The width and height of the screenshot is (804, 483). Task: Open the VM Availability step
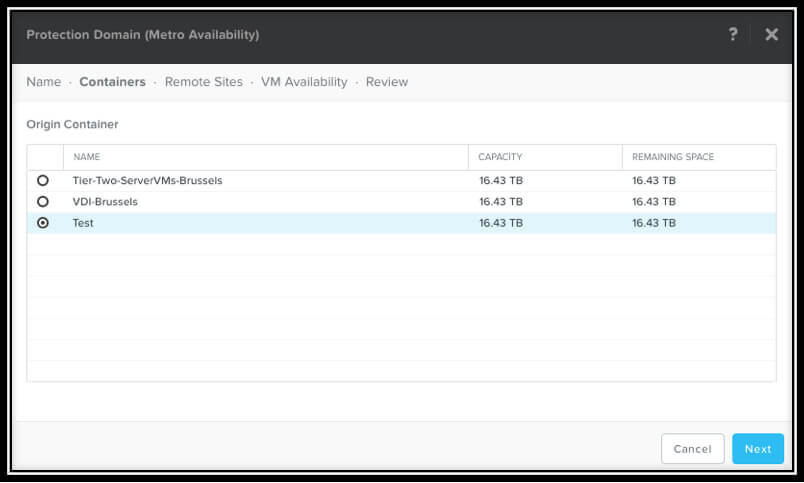pos(304,82)
